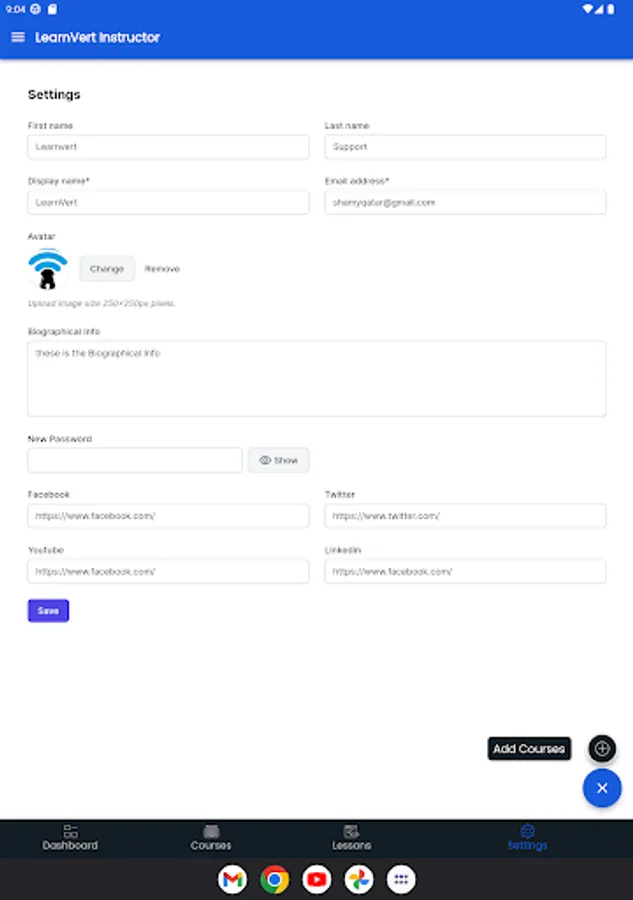The width and height of the screenshot is (633, 900).
Task: Open Gmail from the taskbar
Action: [x=232, y=879]
